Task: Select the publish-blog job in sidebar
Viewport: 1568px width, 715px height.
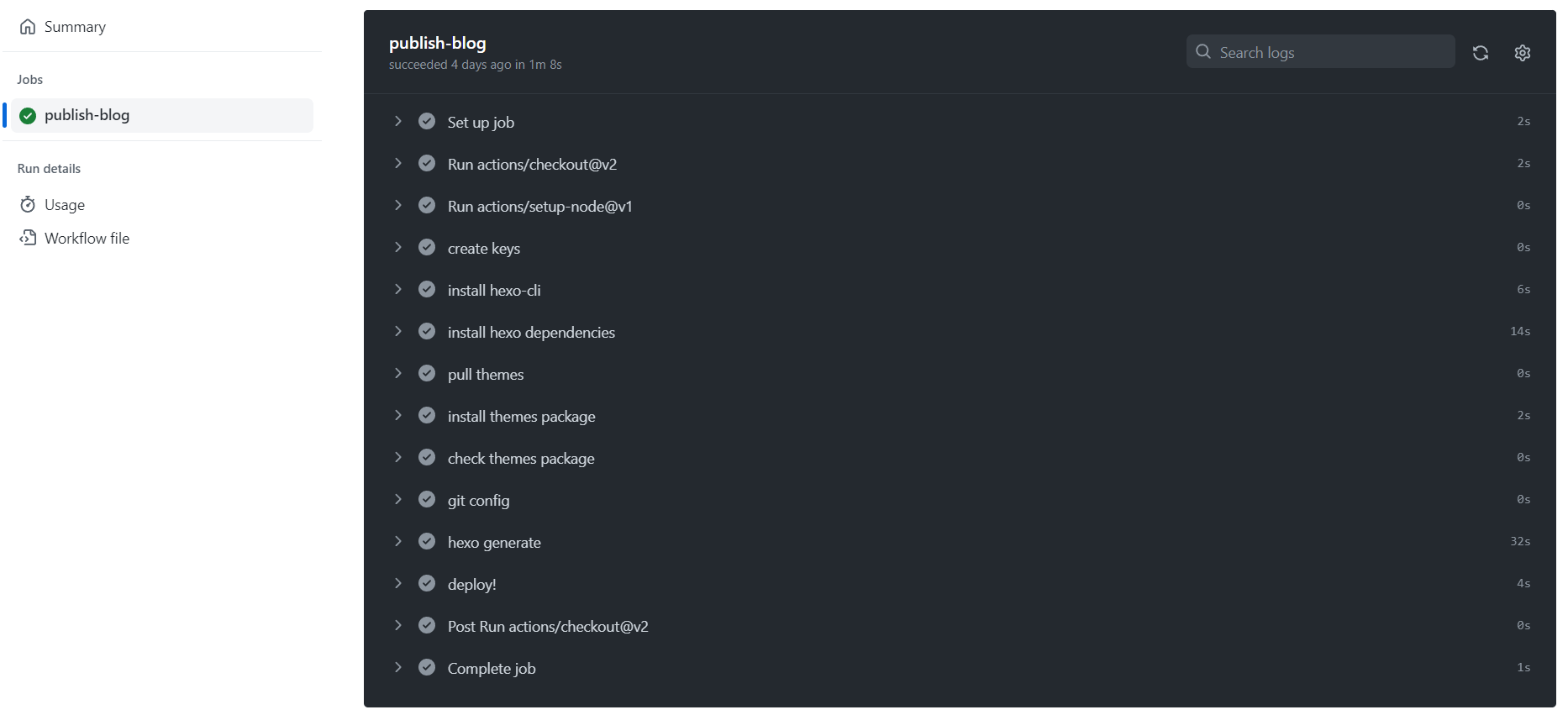Action: 87,116
